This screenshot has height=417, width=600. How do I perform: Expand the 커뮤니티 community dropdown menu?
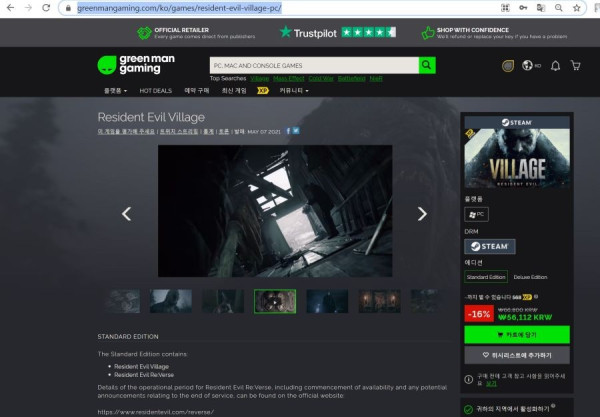pyautogui.click(x=293, y=91)
